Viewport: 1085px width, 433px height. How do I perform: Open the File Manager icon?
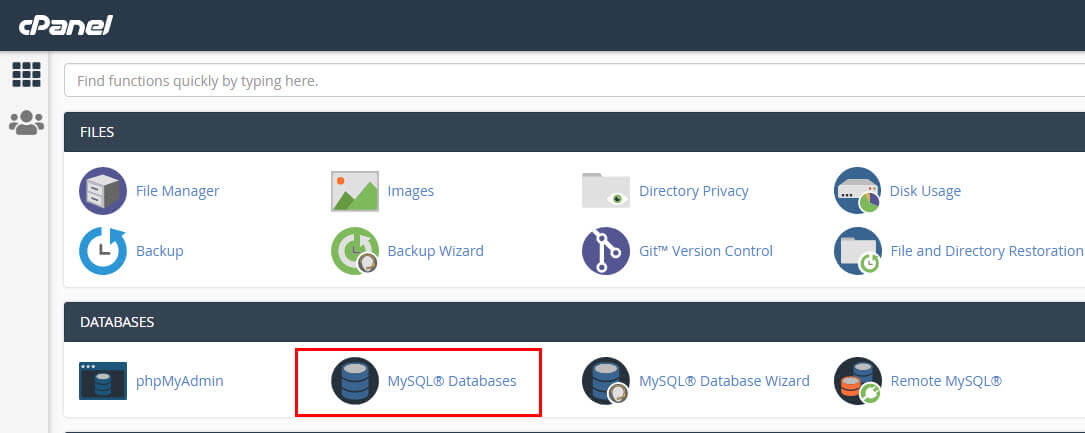click(x=102, y=191)
